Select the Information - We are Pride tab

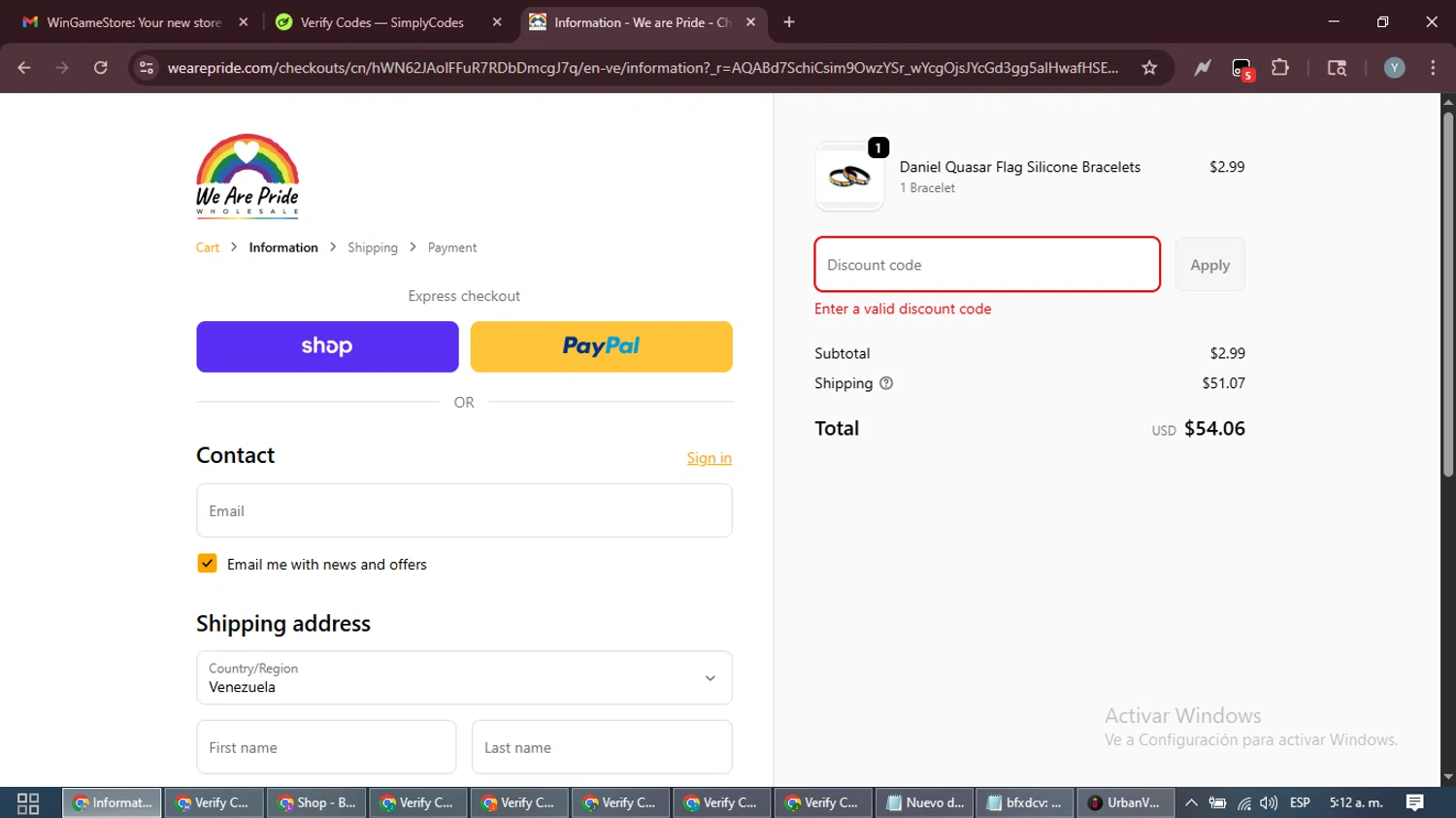pos(642,22)
